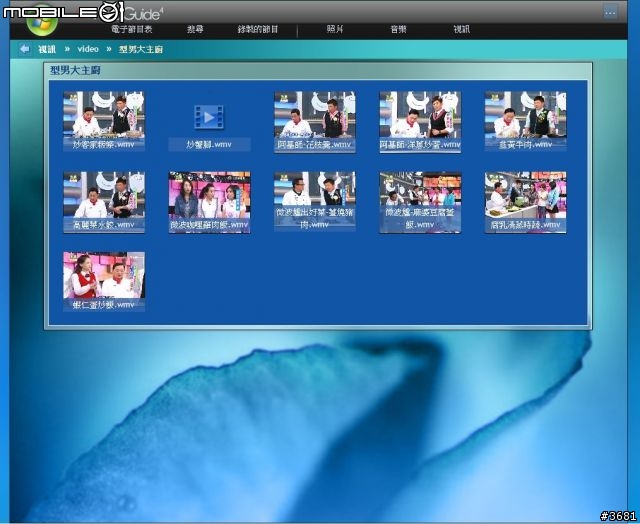The height and width of the screenshot is (524, 640).
Task: Switch to the 音樂 section
Action: (398, 29)
